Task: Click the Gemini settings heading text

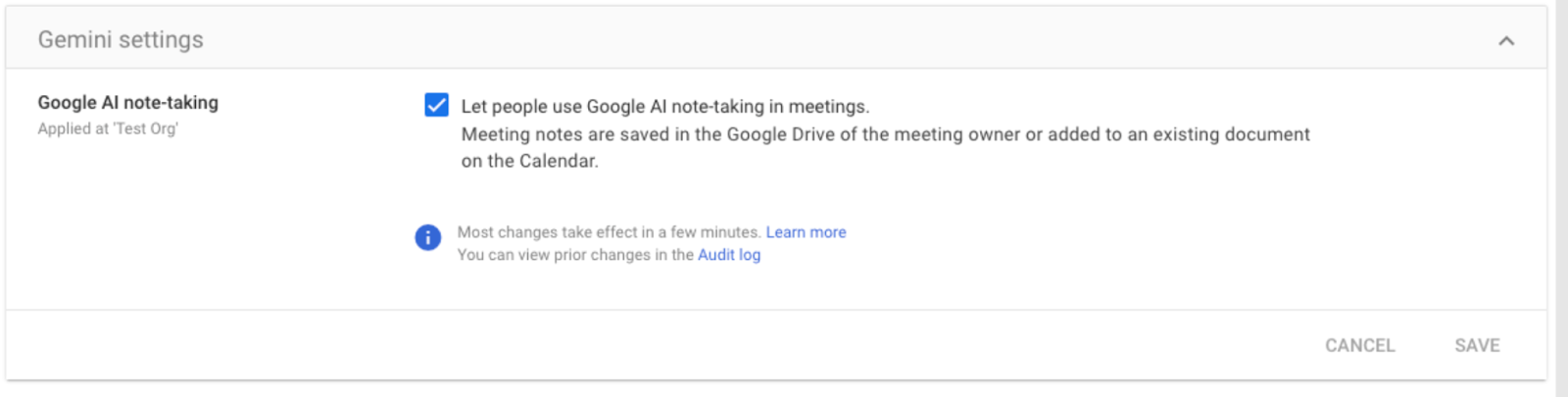Action: click(121, 40)
